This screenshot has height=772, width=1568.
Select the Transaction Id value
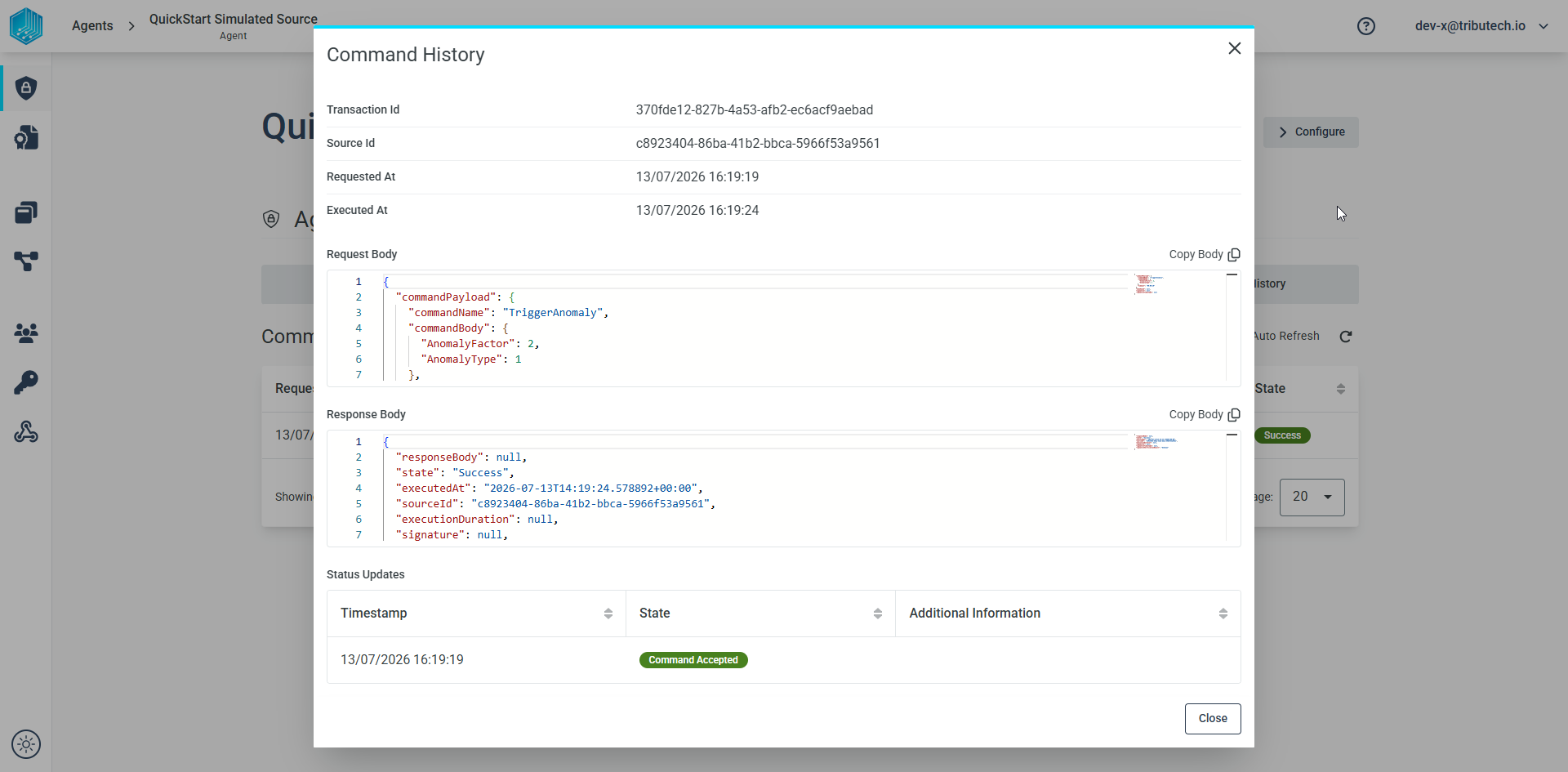click(755, 110)
